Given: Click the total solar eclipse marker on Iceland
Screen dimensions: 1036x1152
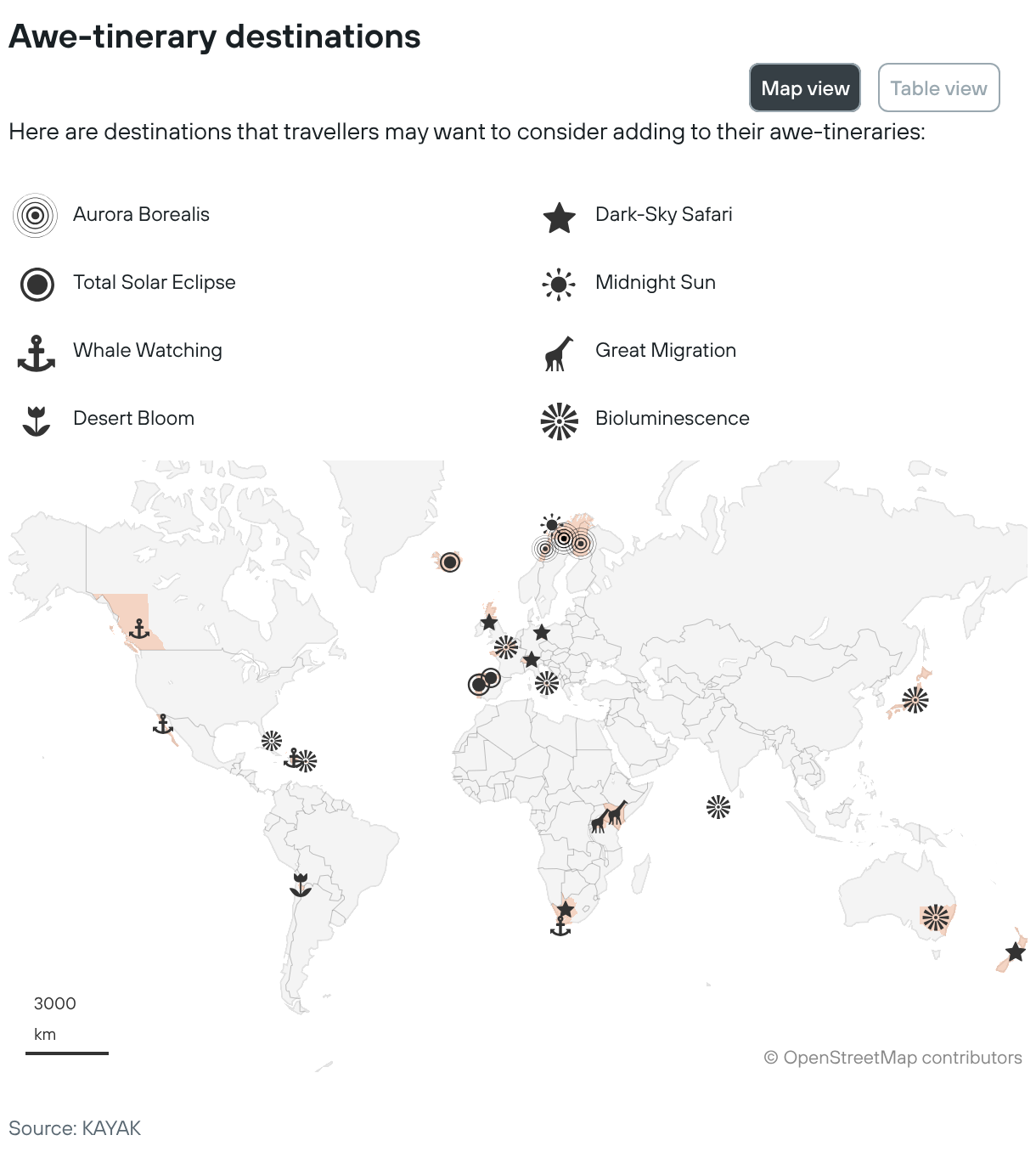Looking at the screenshot, I should click(450, 562).
